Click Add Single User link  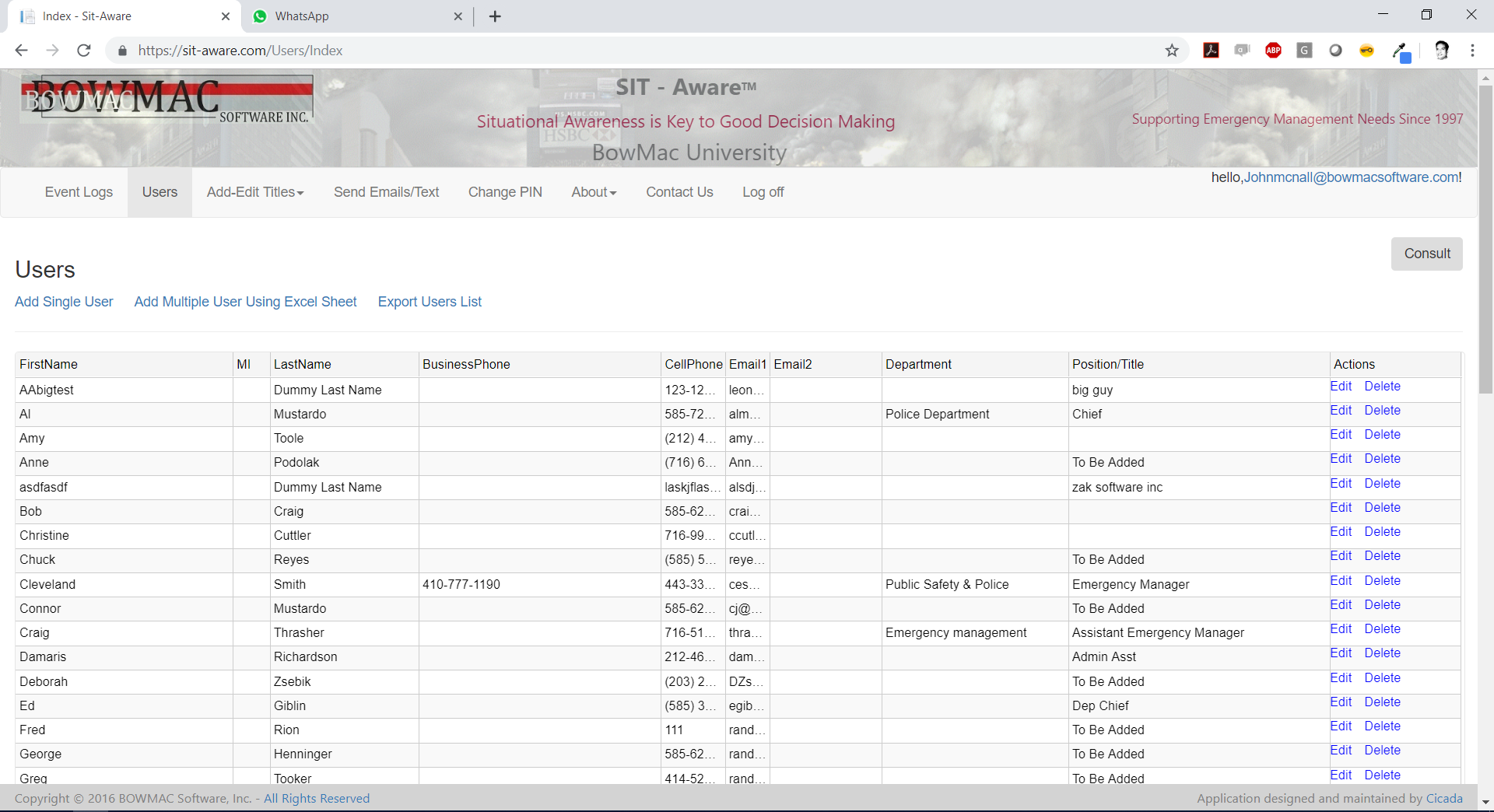point(64,302)
